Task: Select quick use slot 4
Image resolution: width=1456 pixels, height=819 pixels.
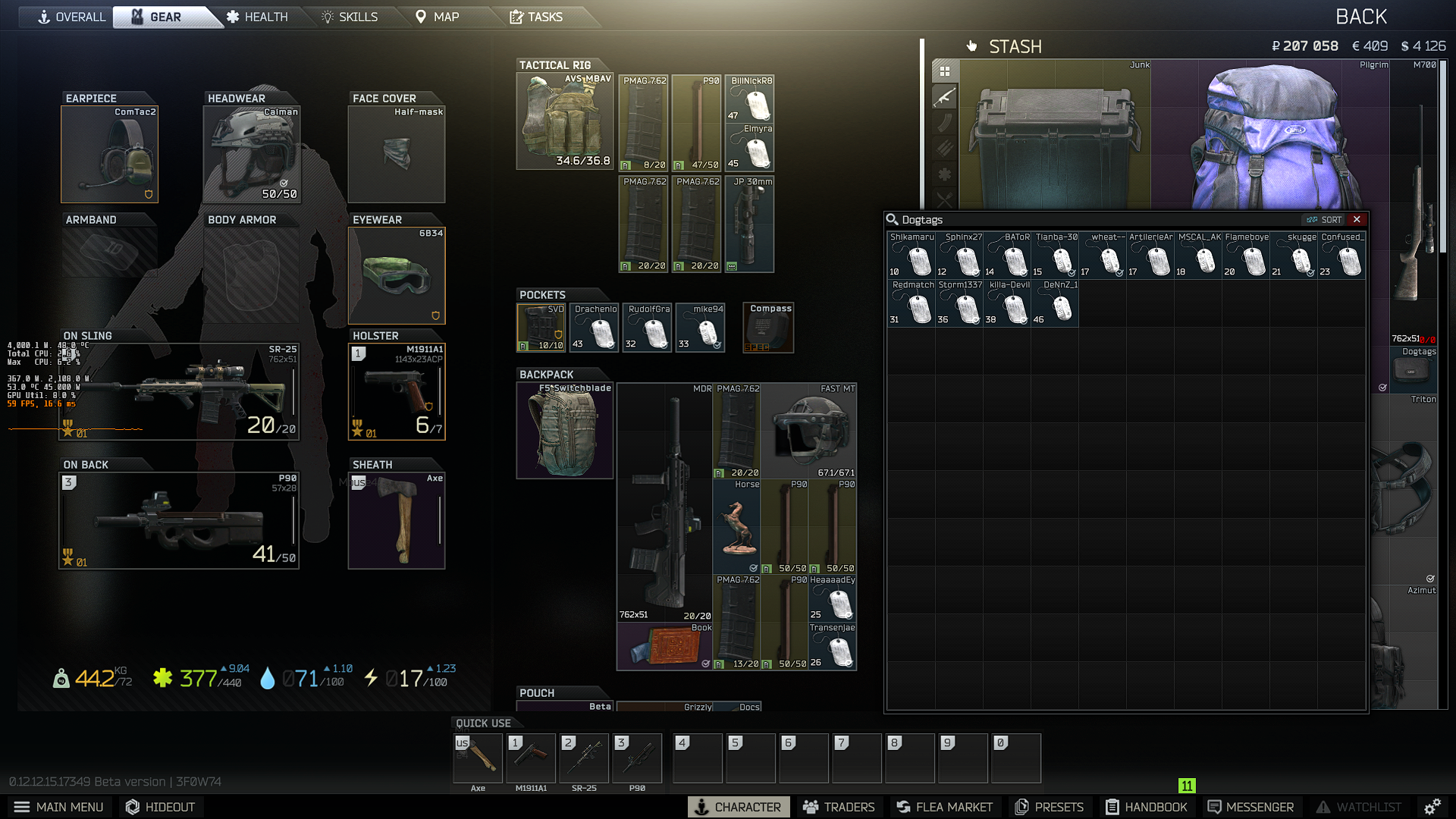Action: click(697, 758)
